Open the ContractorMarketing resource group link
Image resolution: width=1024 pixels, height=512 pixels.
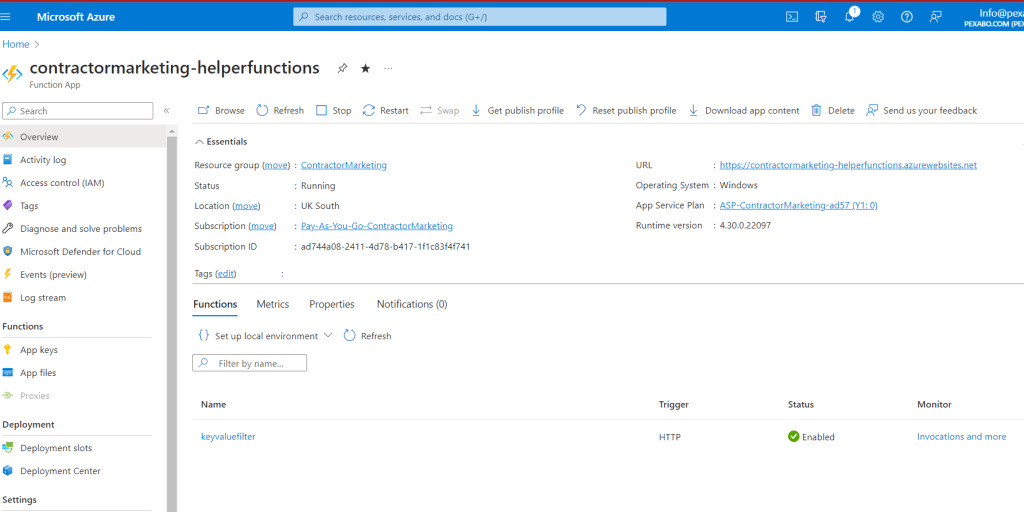[x=344, y=165]
